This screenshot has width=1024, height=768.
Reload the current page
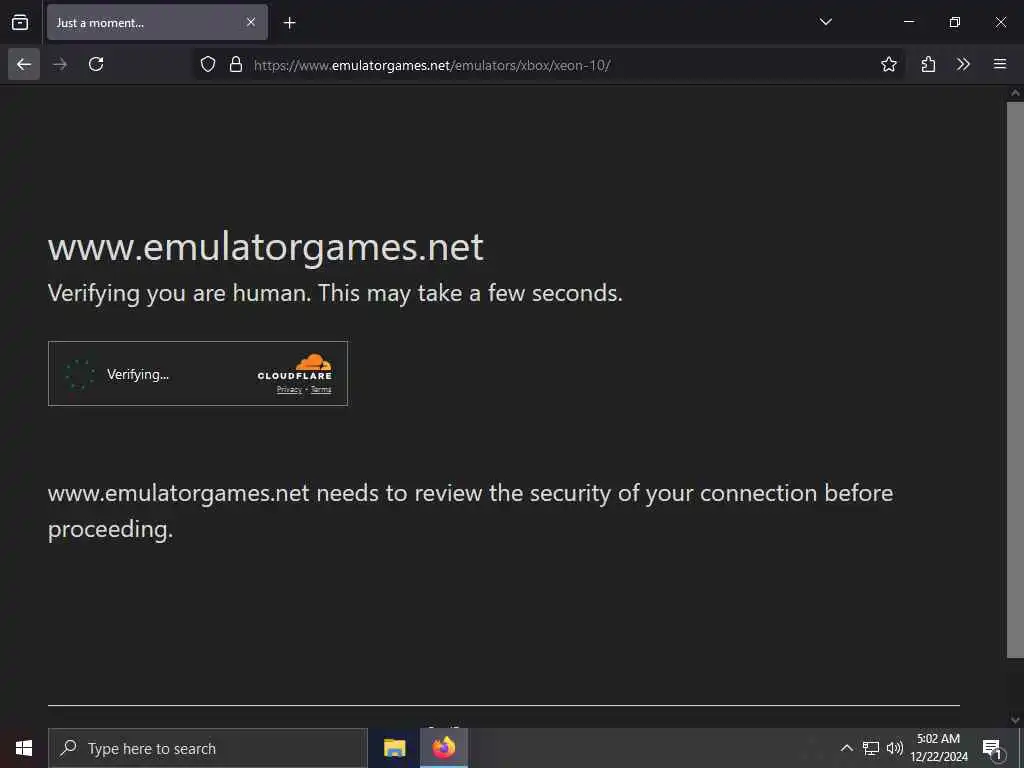(96, 64)
